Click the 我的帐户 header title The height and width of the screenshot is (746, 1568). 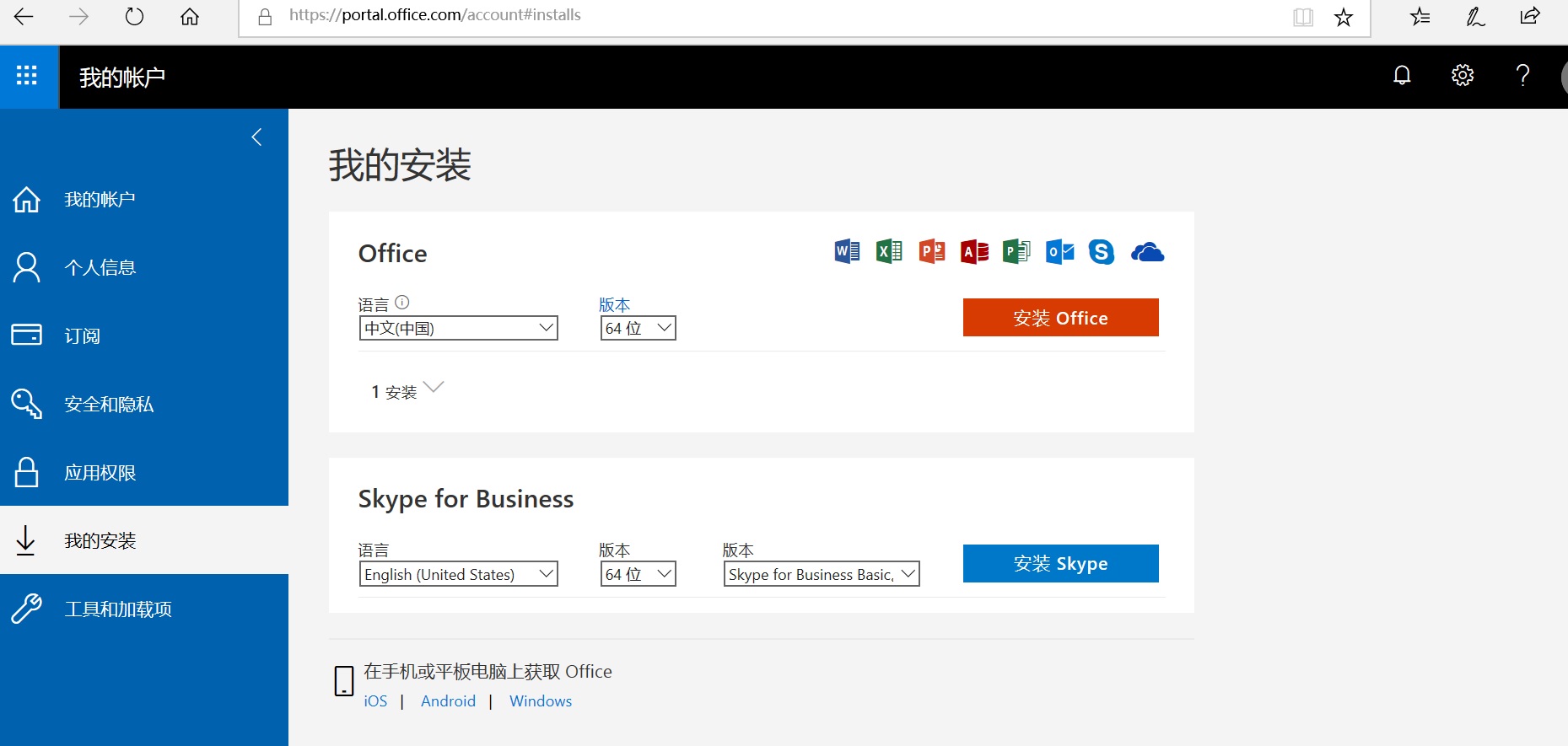click(x=122, y=77)
